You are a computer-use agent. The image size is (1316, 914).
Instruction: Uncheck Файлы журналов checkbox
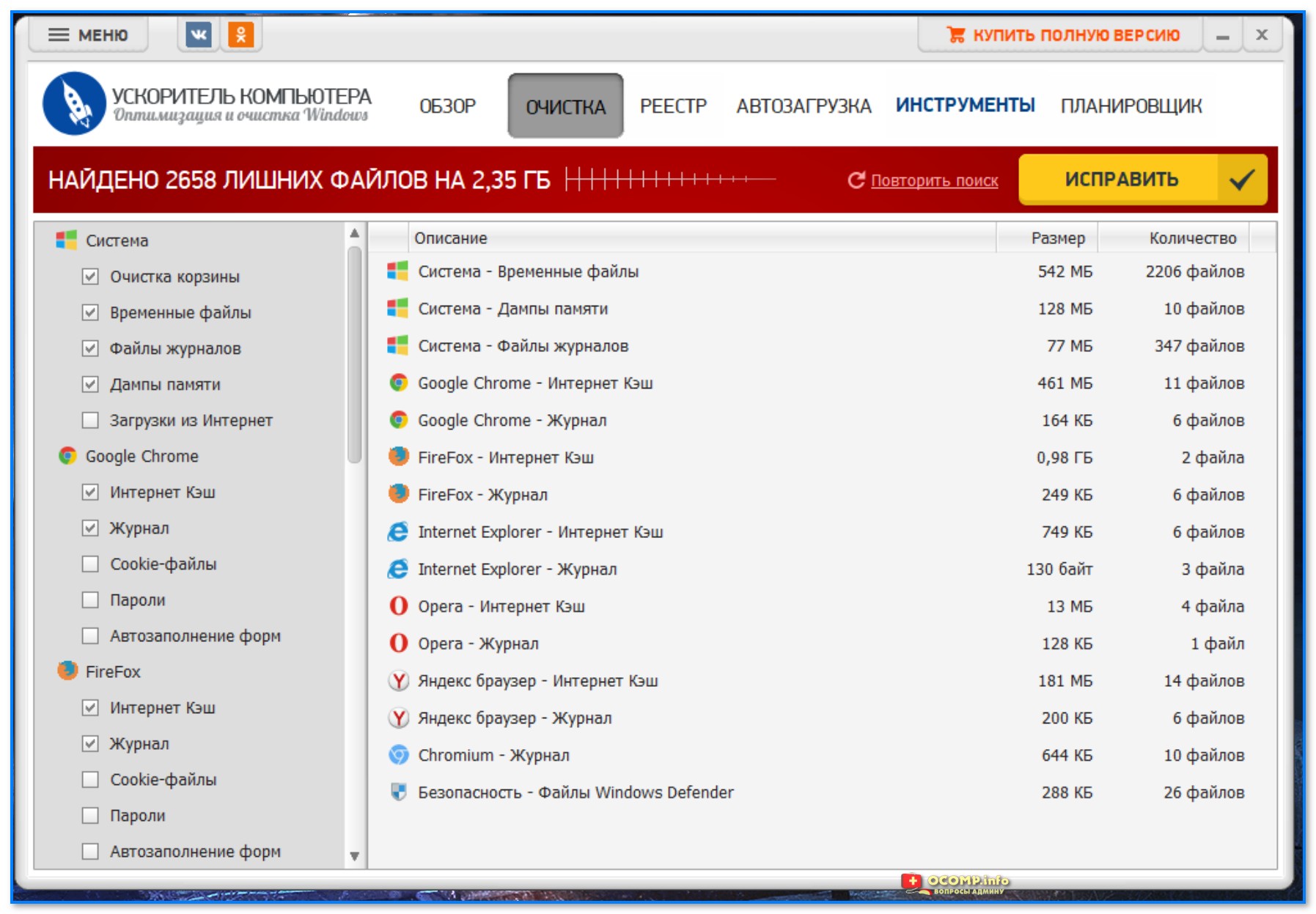click(90, 348)
